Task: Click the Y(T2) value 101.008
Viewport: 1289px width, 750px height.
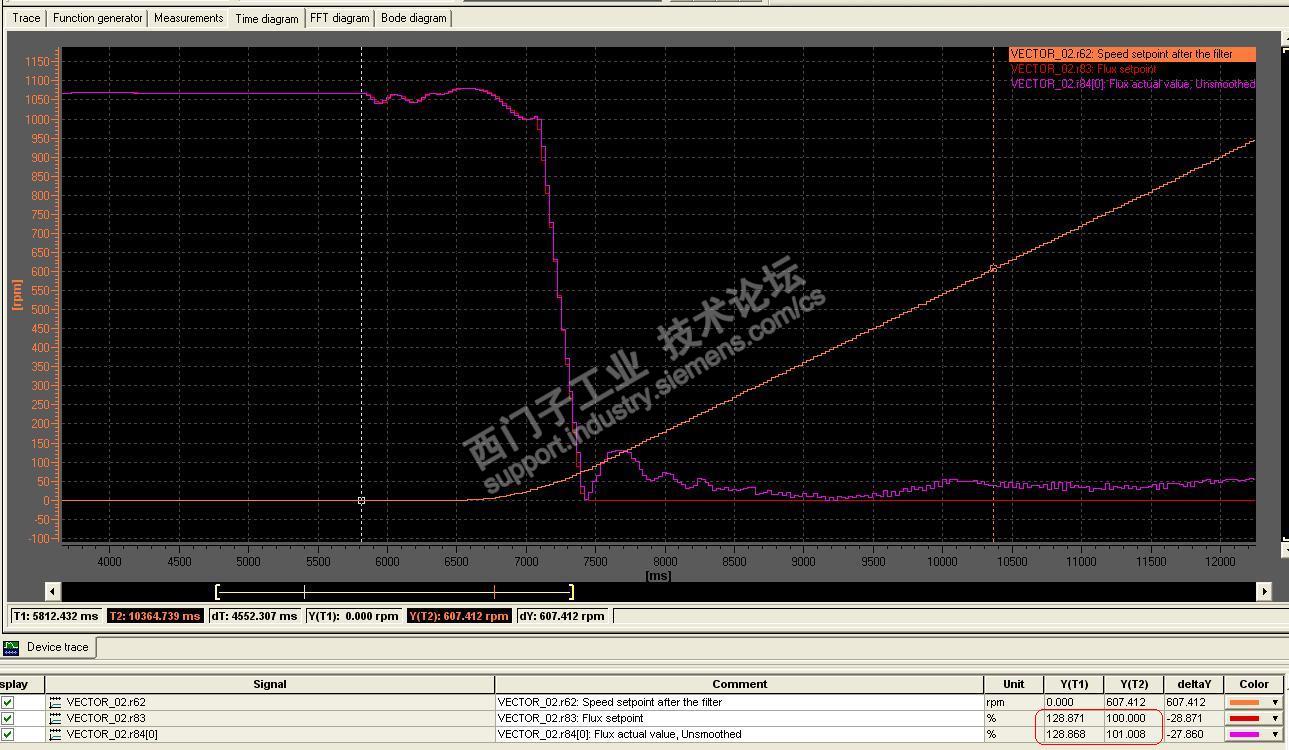Action: [1125, 734]
